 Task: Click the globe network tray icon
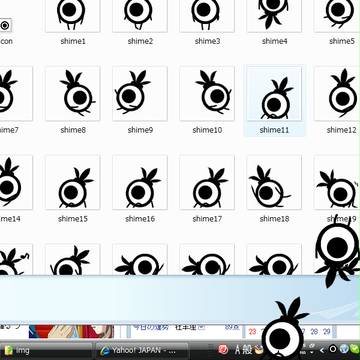pyautogui.click(x=344, y=349)
